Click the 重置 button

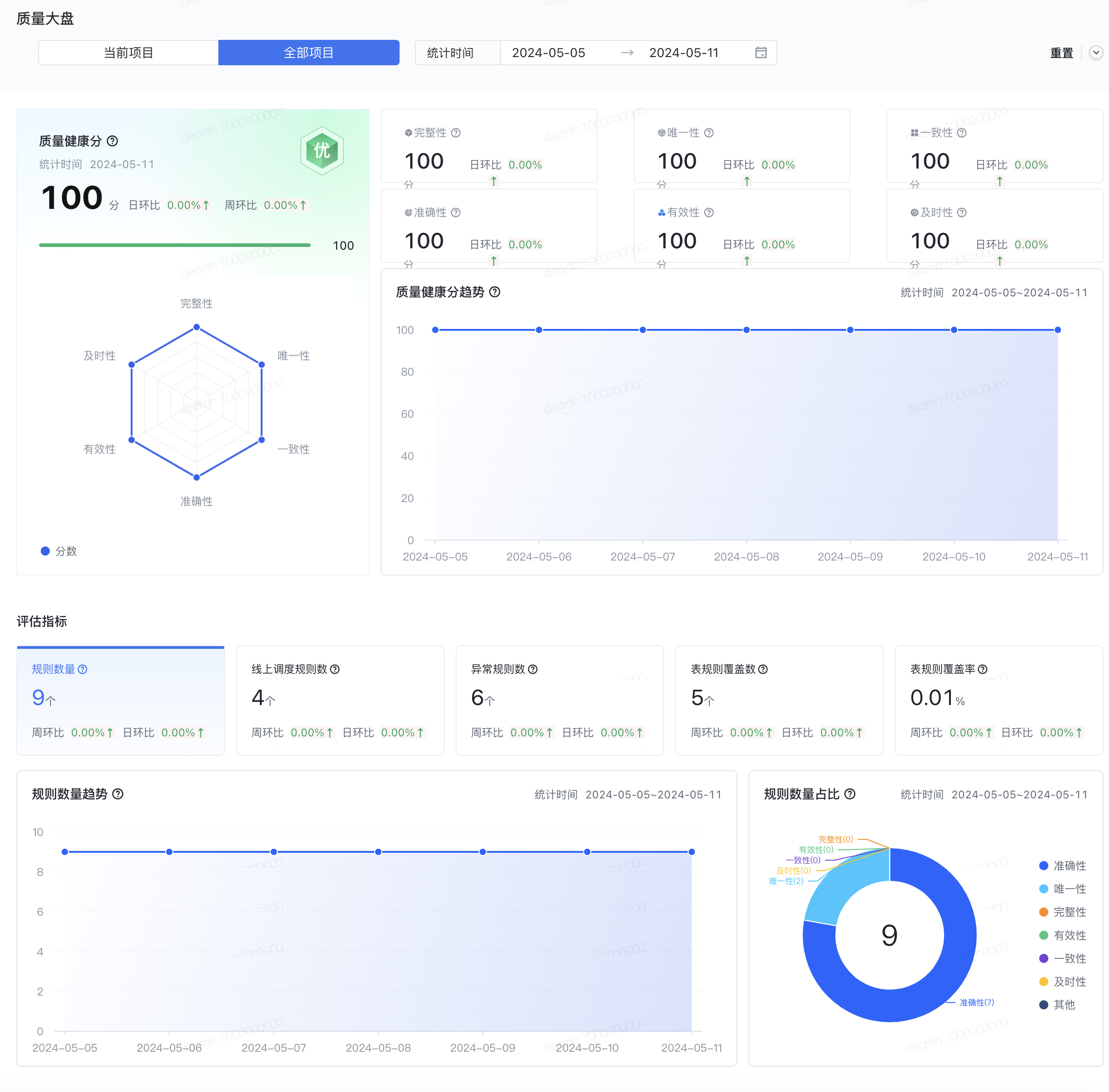pos(1061,53)
